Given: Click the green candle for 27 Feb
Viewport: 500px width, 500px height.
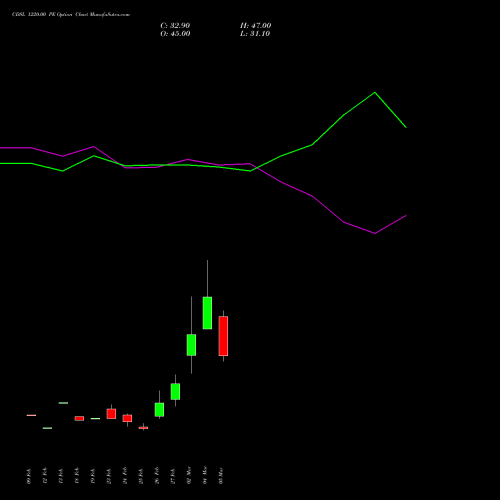Looking at the screenshot, I should click(x=175, y=391).
